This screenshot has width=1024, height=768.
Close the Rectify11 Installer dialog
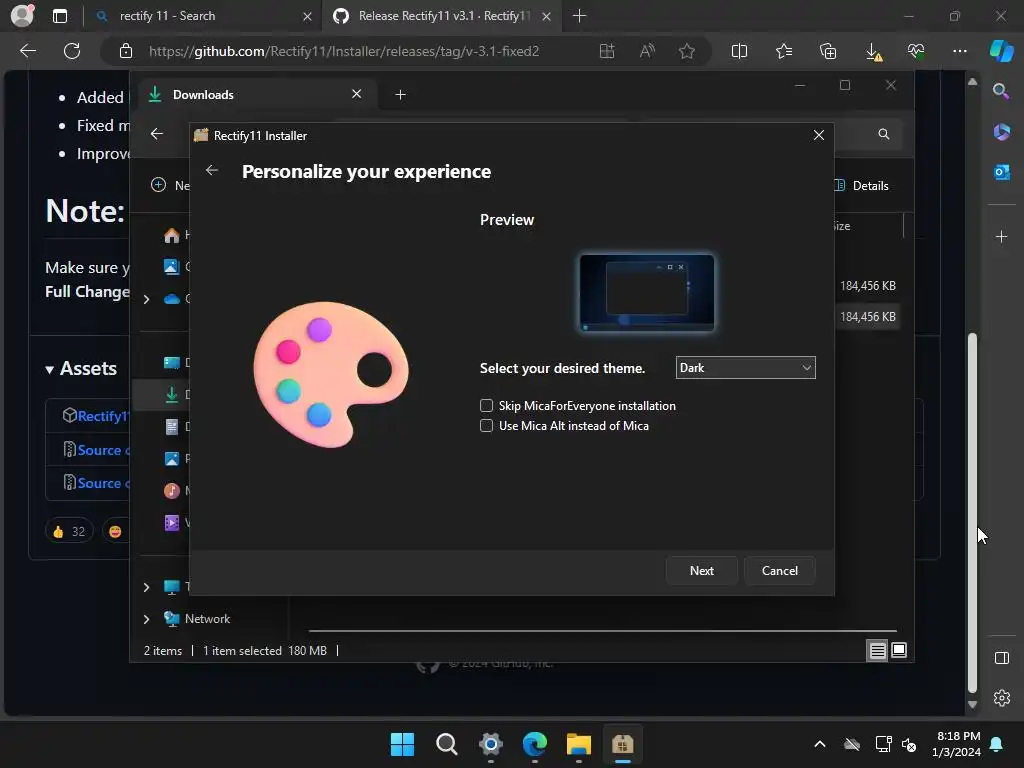tap(818, 135)
